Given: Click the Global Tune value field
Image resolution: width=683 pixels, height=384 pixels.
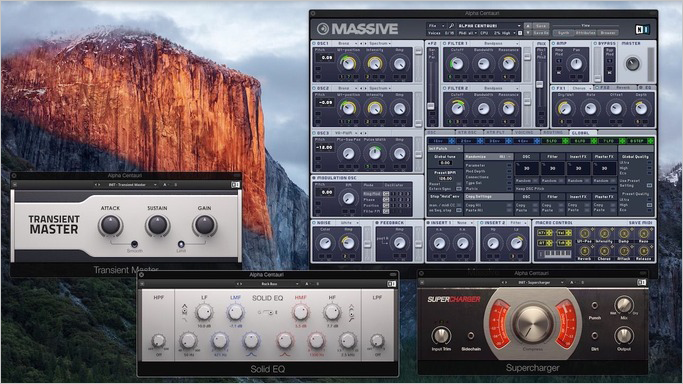Looking at the screenshot, I should pyautogui.click(x=445, y=163).
